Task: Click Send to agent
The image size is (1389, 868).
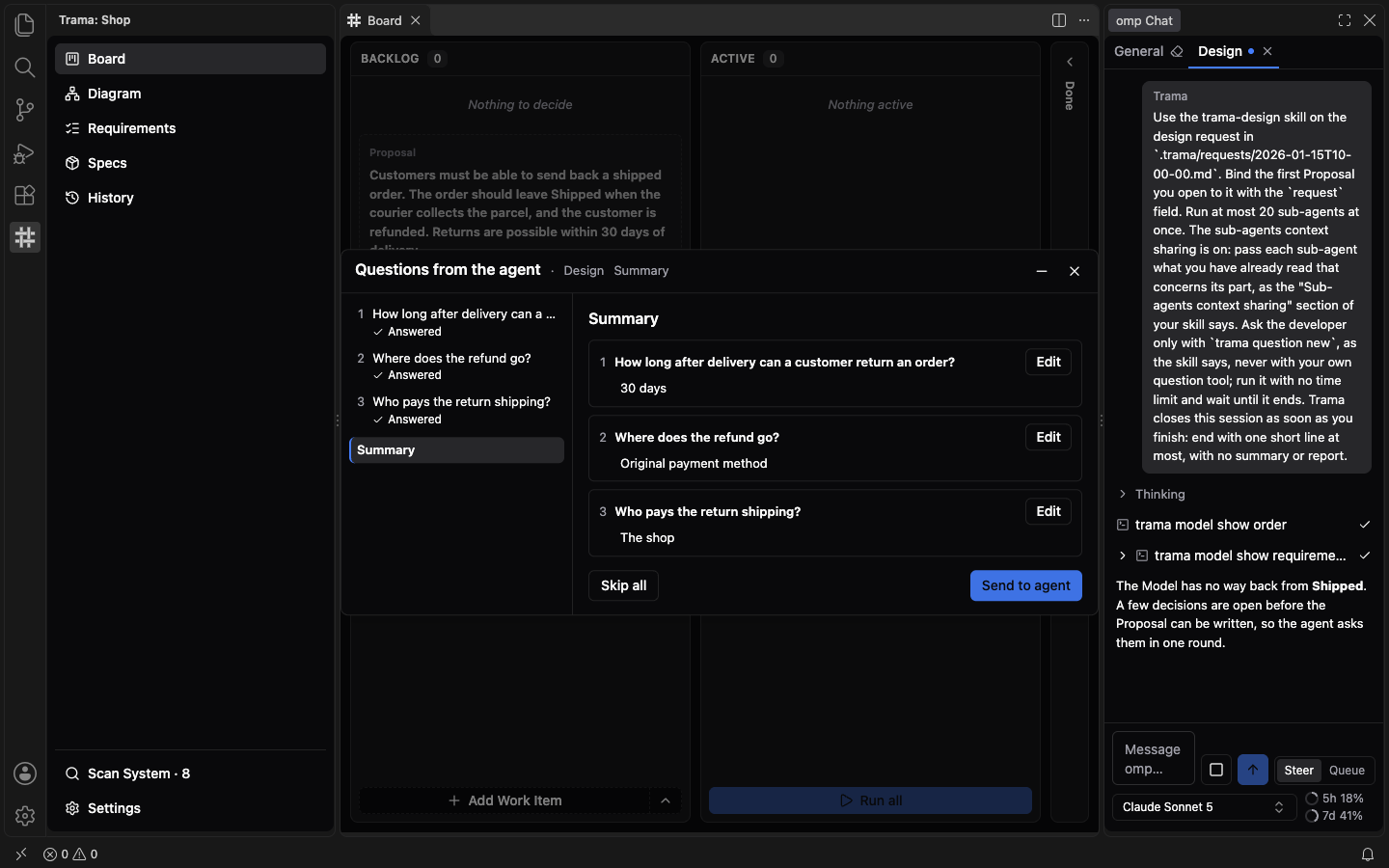Action: click(1026, 585)
